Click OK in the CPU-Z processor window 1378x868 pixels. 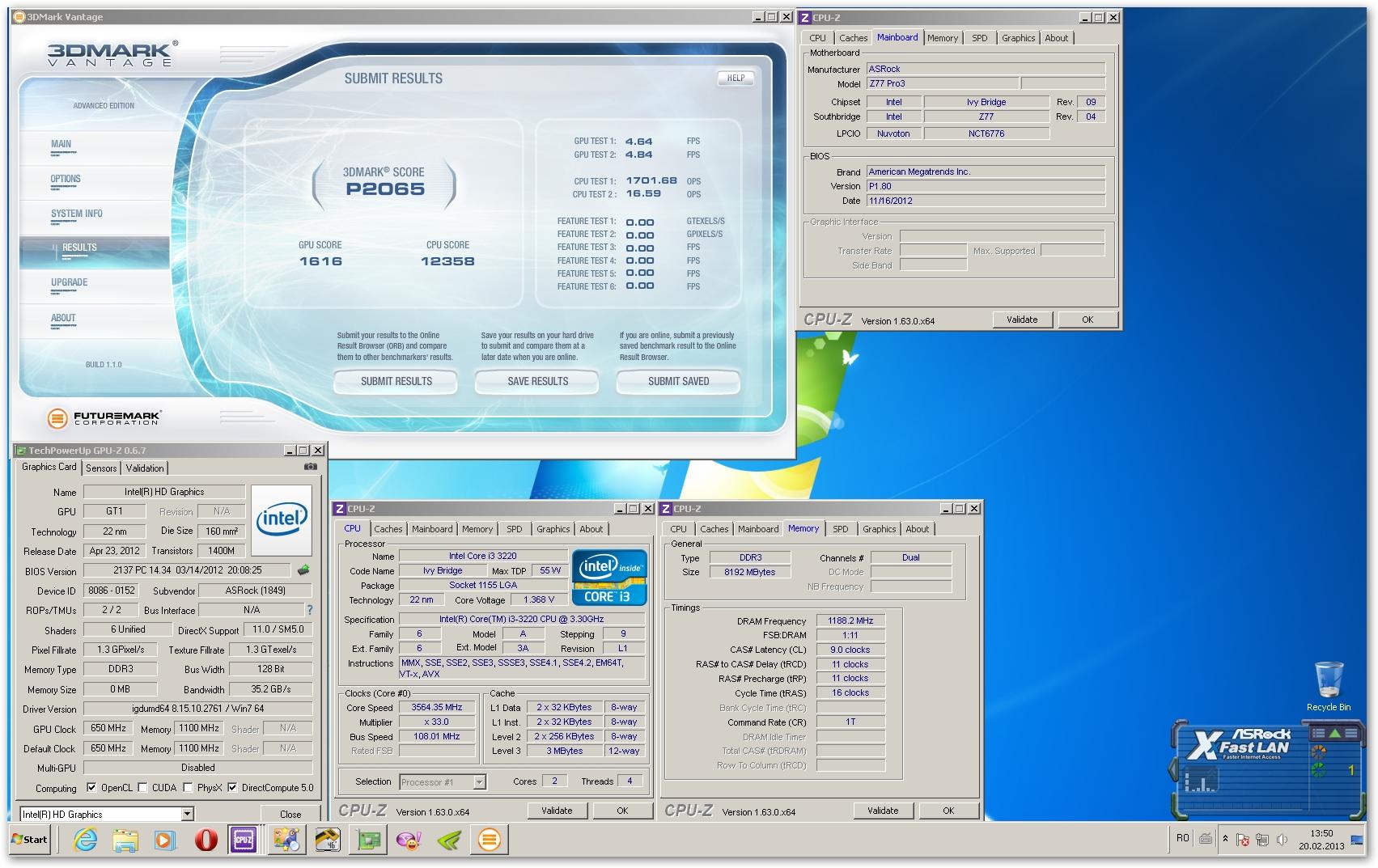(x=622, y=811)
